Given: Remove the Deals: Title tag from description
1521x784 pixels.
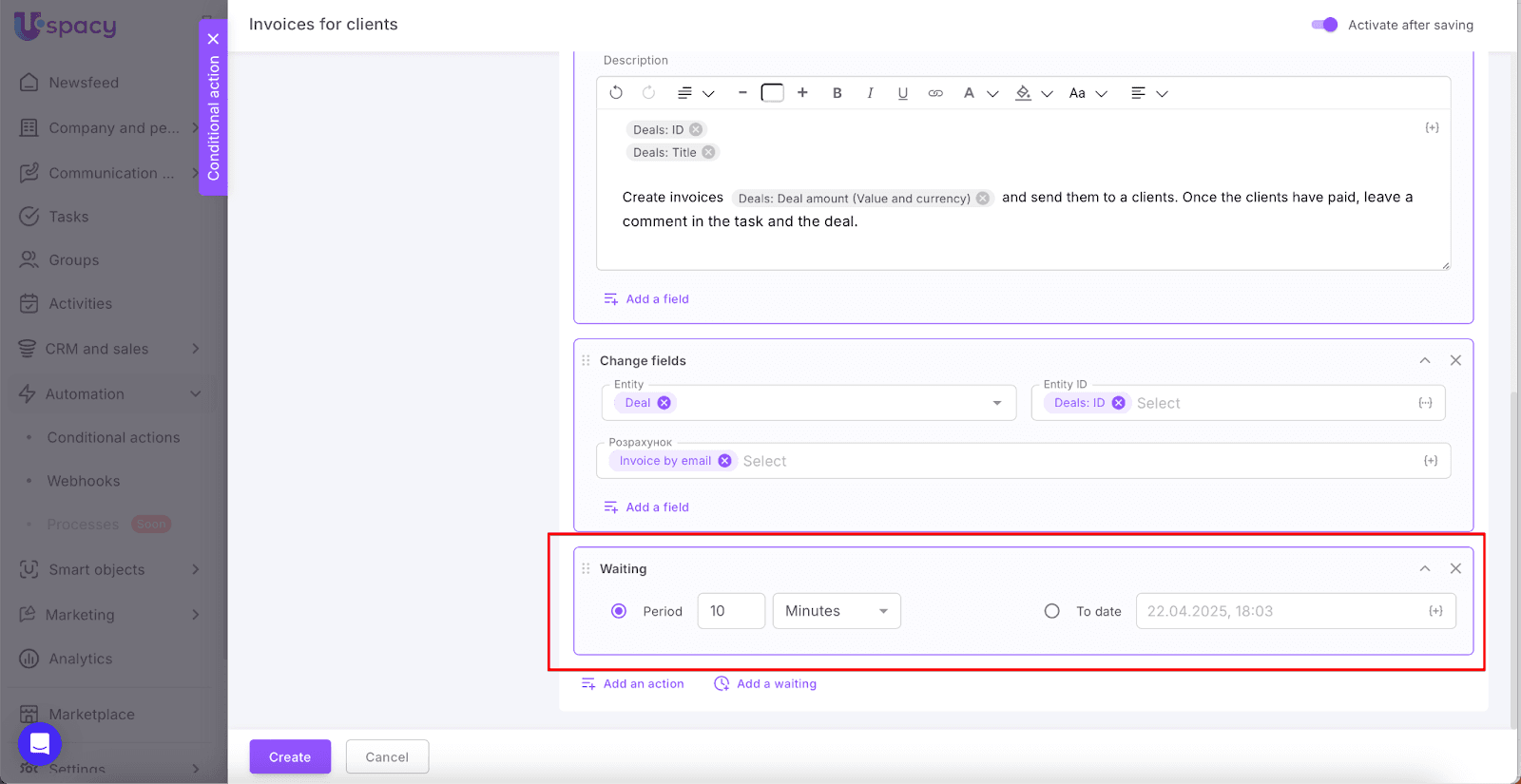Looking at the screenshot, I should coord(708,152).
